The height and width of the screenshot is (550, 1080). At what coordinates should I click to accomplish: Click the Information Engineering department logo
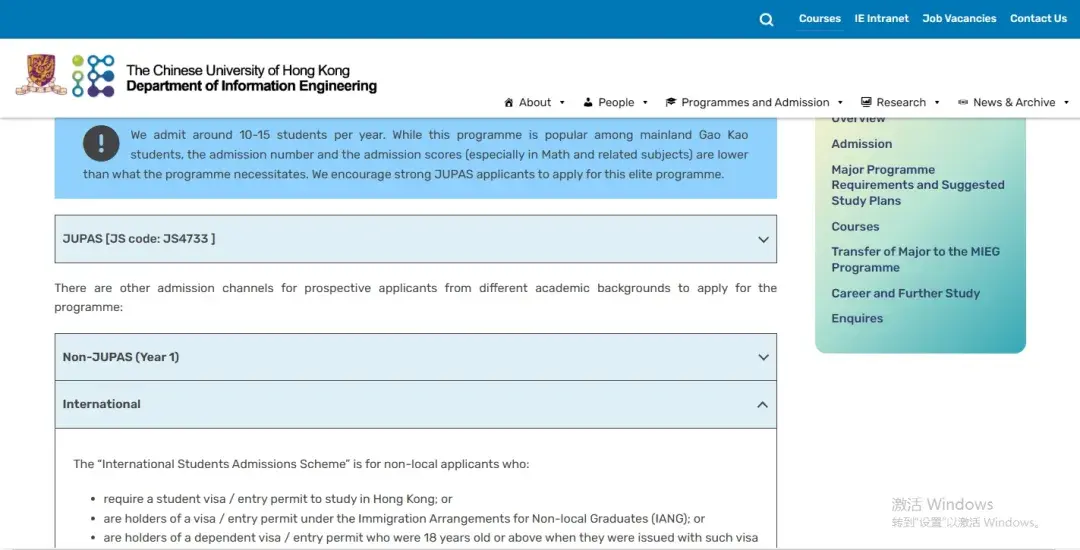tap(93, 76)
